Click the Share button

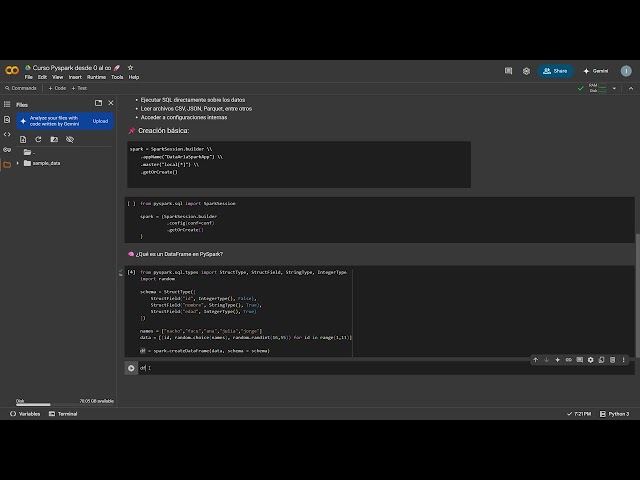pos(555,71)
